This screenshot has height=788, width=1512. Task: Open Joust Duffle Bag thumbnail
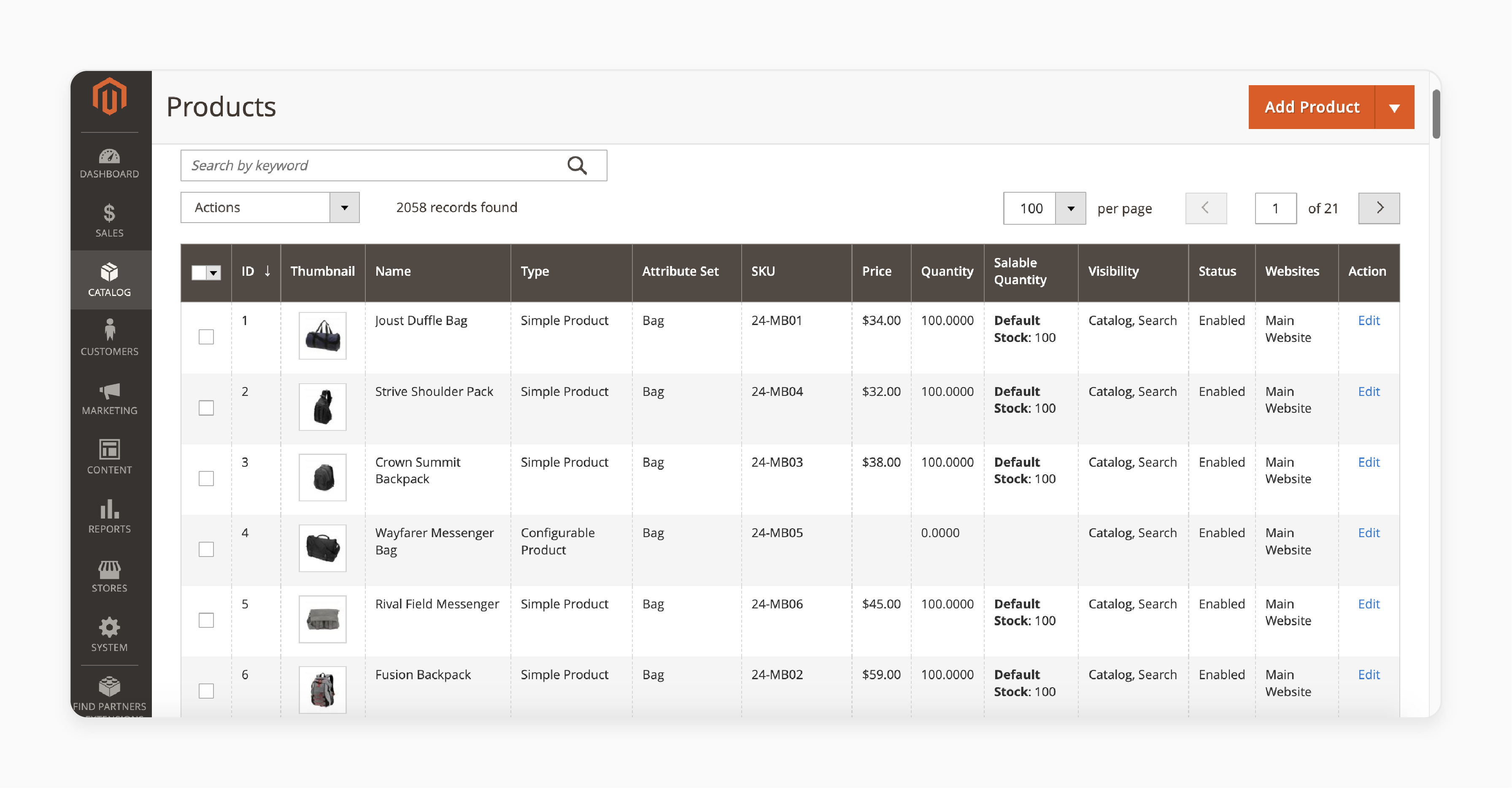pyautogui.click(x=322, y=336)
